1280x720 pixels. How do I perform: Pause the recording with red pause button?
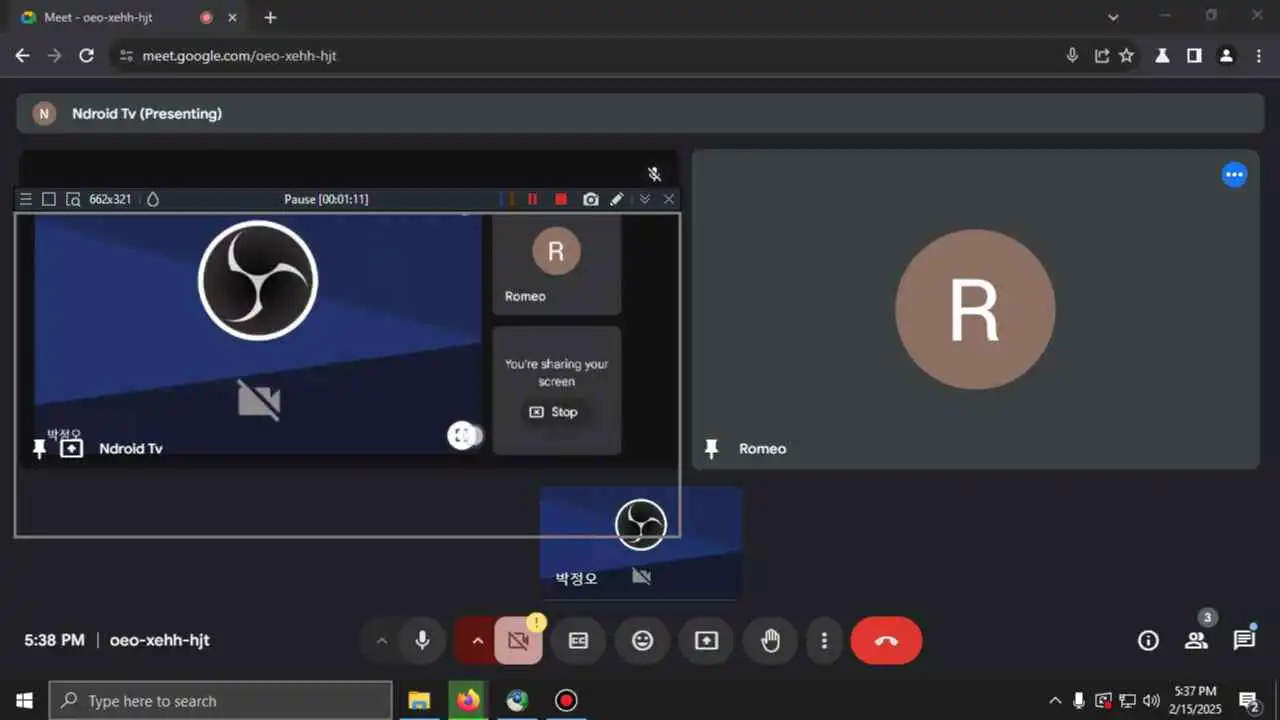click(x=532, y=199)
